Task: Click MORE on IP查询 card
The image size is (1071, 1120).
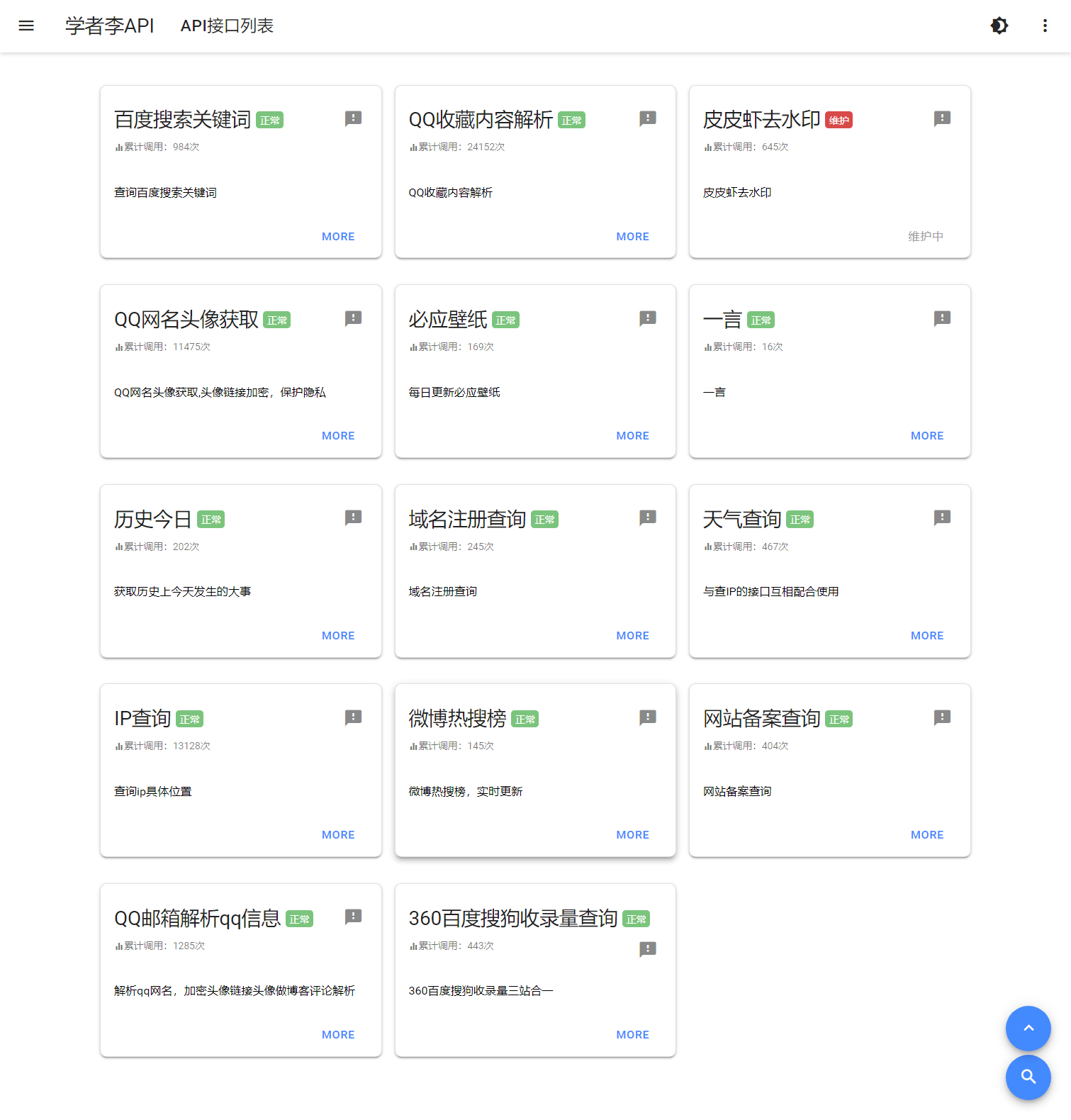Action: (338, 835)
